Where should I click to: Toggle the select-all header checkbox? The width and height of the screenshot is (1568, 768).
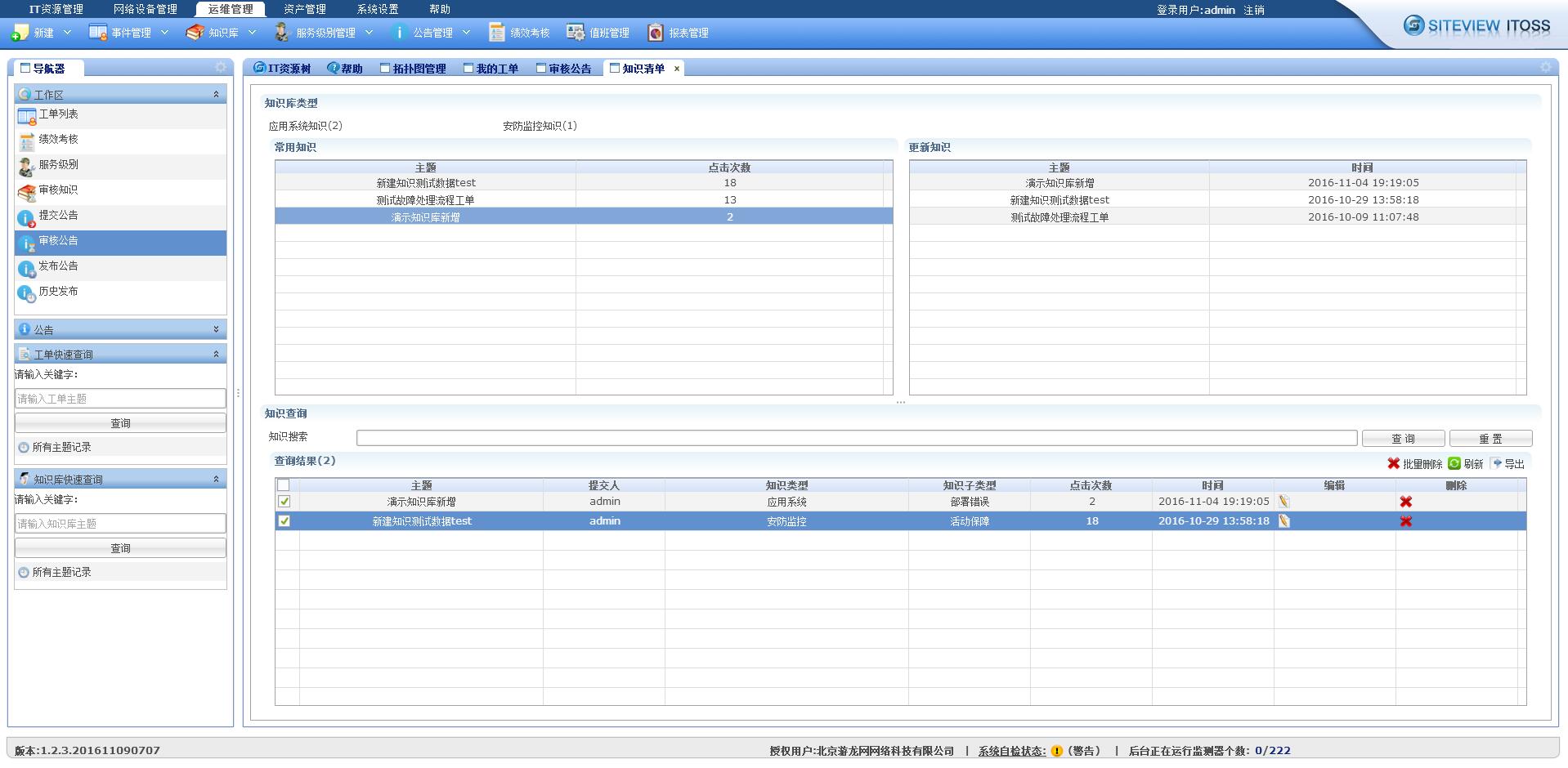click(284, 485)
